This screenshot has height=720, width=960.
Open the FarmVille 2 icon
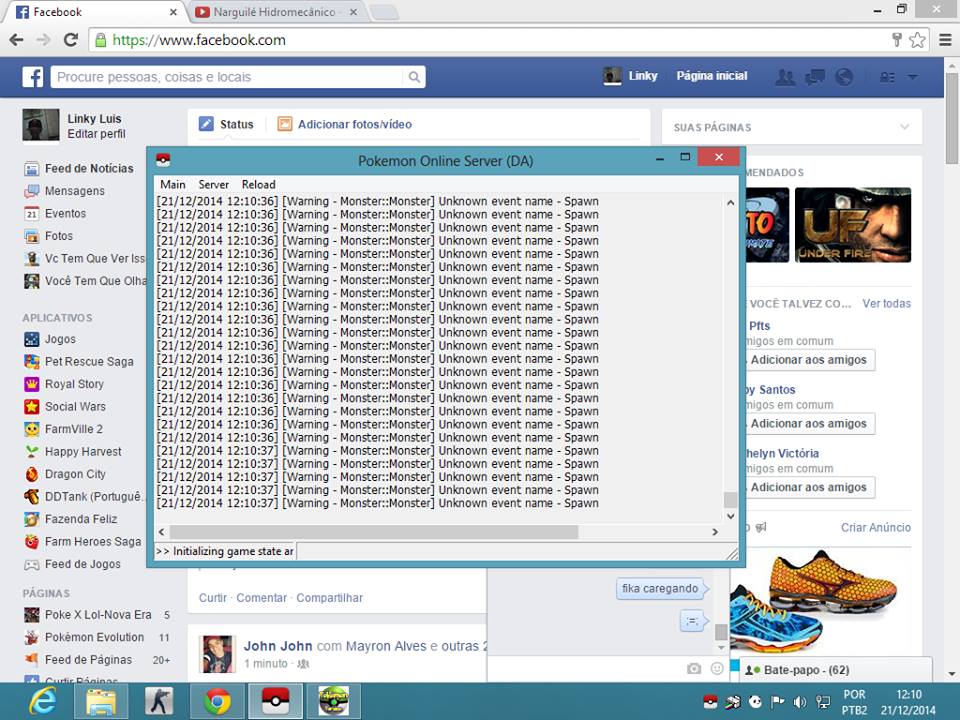(31, 429)
